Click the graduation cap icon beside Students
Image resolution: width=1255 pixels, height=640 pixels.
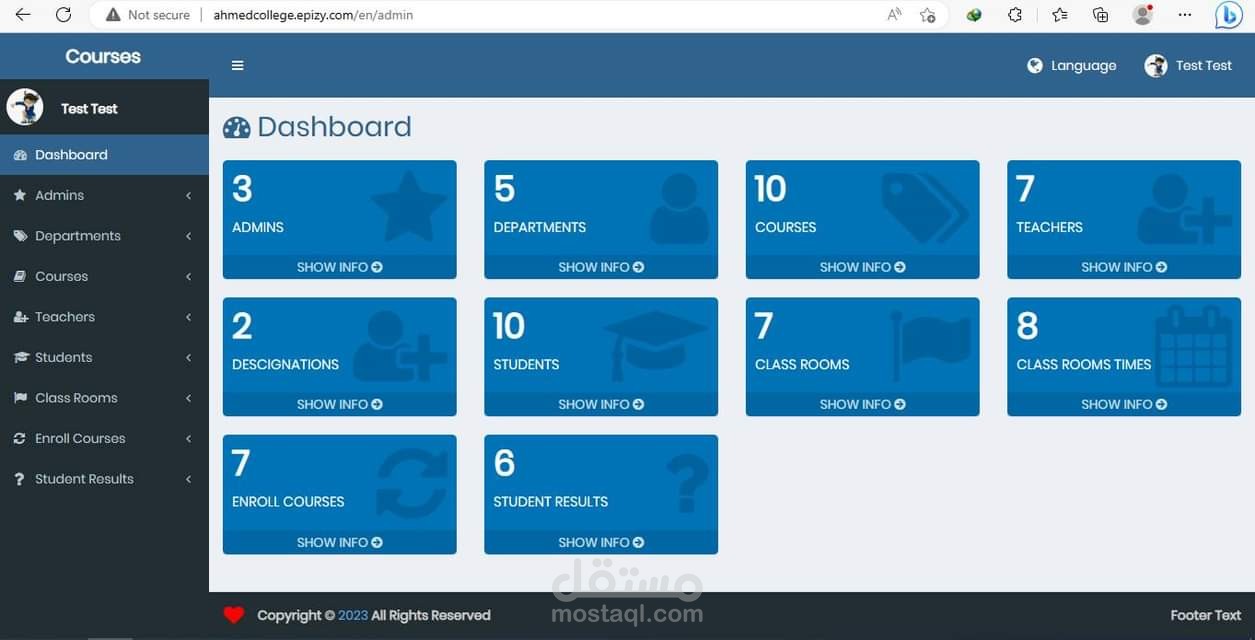(20, 358)
